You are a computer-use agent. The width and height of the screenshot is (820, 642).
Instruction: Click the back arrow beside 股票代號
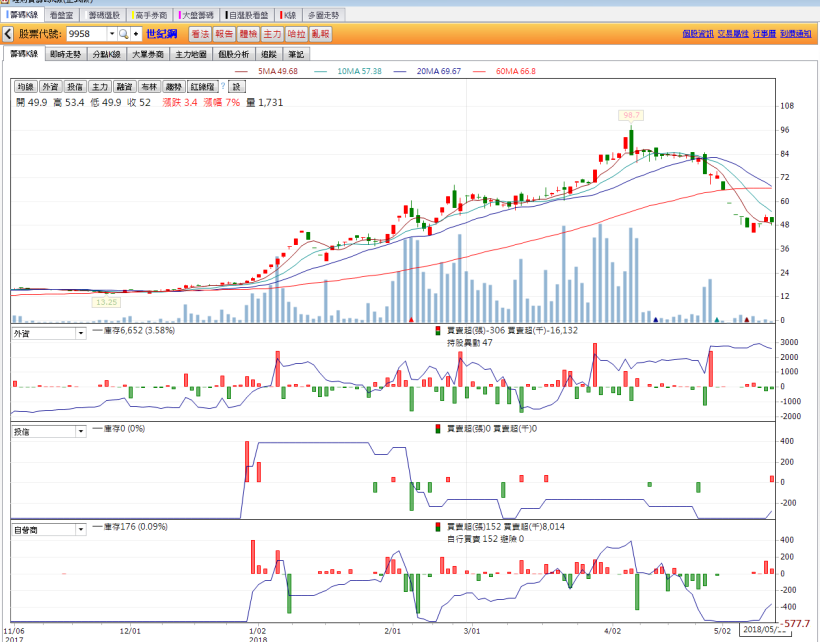click(8, 34)
